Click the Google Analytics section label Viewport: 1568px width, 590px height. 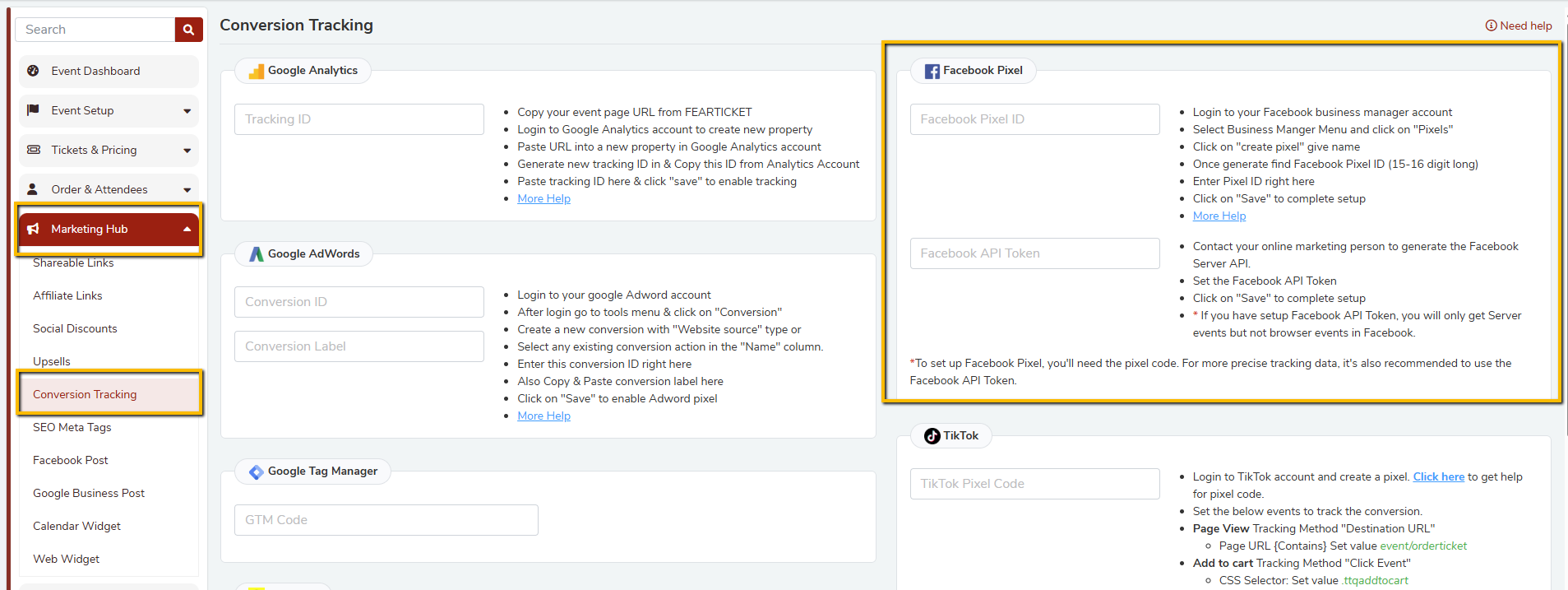pyautogui.click(x=312, y=71)
